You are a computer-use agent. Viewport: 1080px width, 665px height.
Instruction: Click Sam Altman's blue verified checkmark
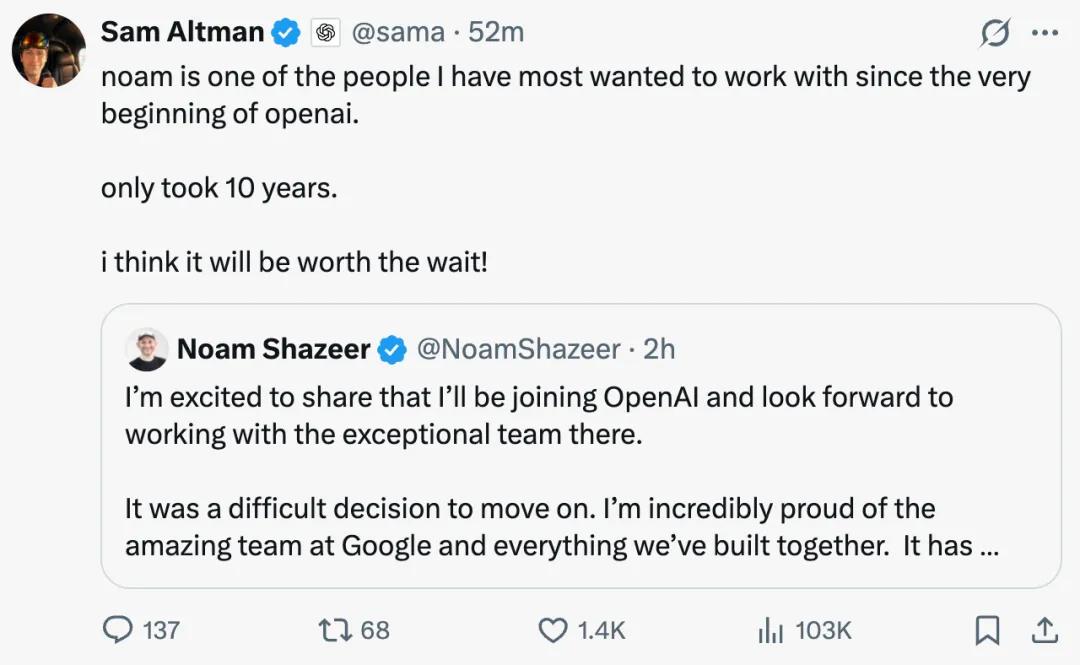(286, 32)
